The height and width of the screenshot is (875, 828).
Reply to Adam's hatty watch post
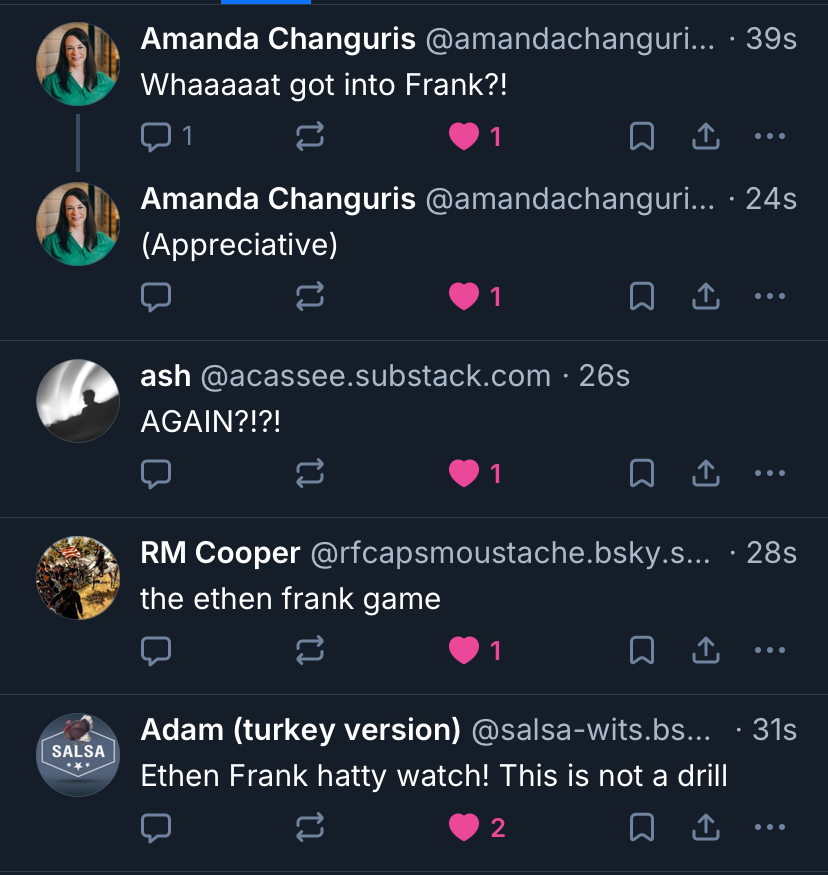click(x=157, y=827)
